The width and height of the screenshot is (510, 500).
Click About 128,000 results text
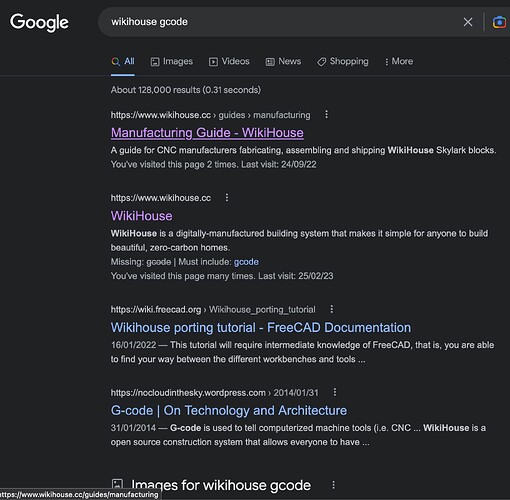(186, 90)
